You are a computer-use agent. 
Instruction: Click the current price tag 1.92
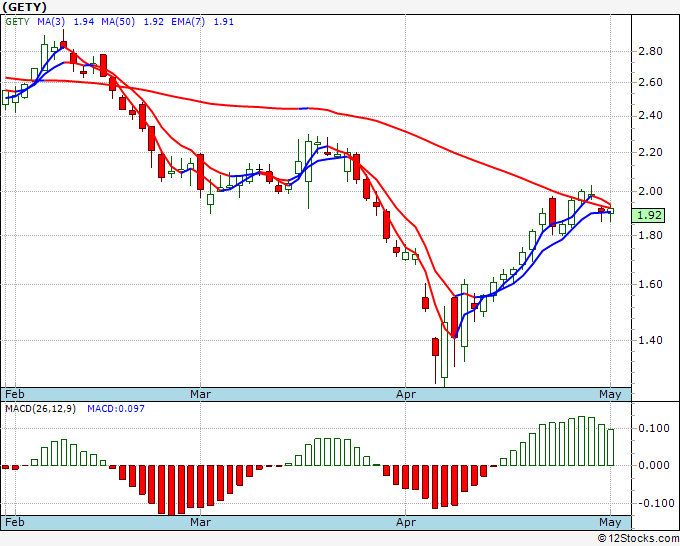coord(648,215)
